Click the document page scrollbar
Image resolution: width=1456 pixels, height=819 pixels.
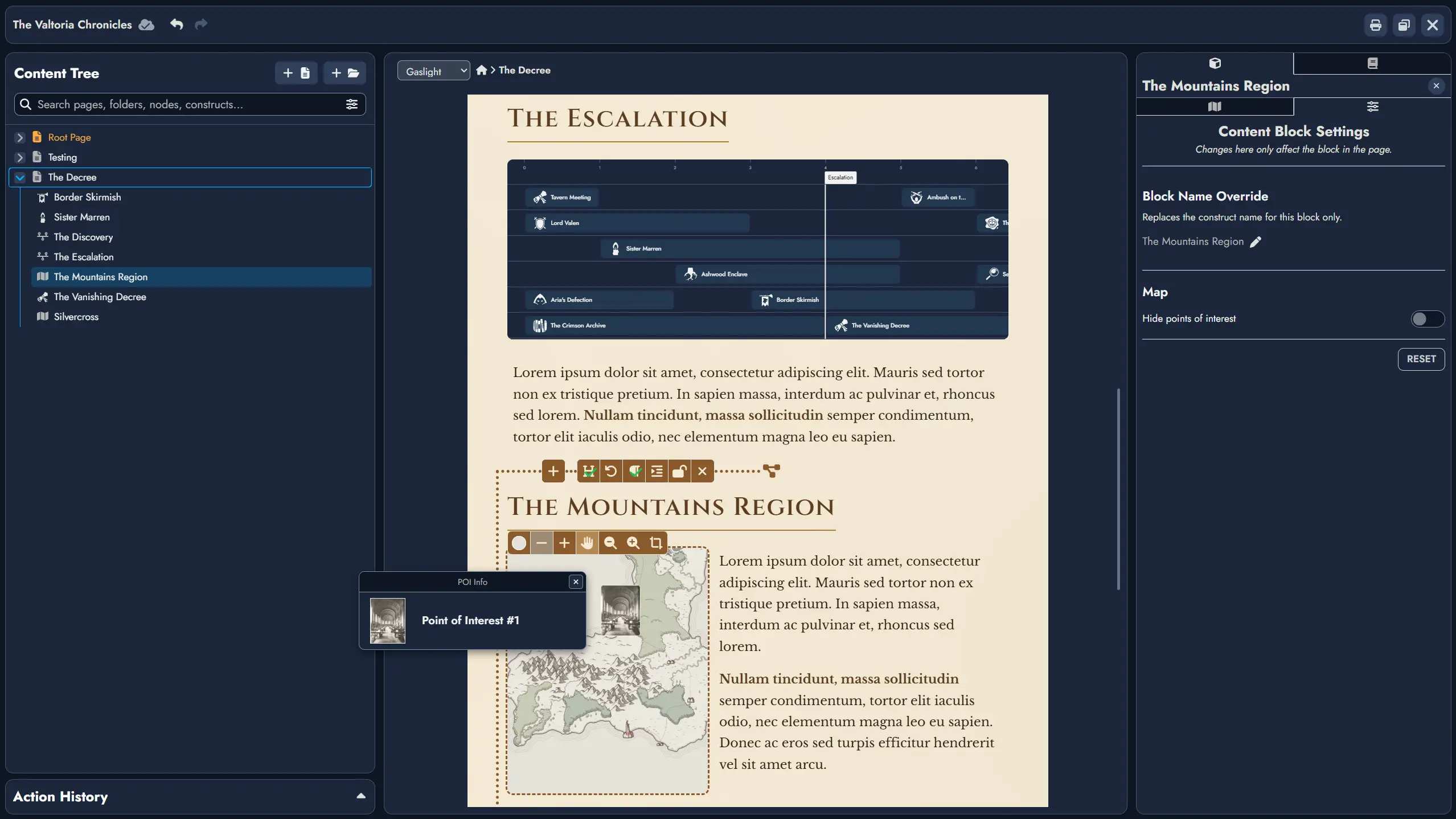point(1118,489)
